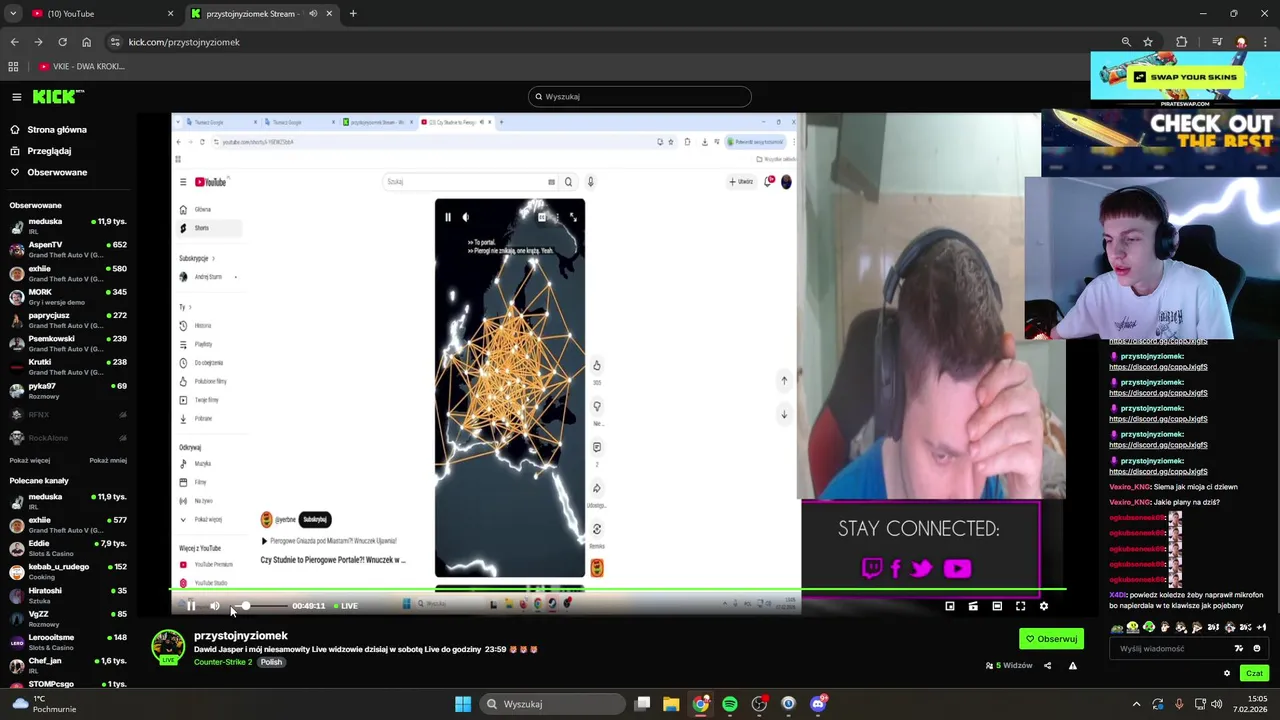Mute the Kick tab audio icon
Screen dimensions: 1280x720
313,14
